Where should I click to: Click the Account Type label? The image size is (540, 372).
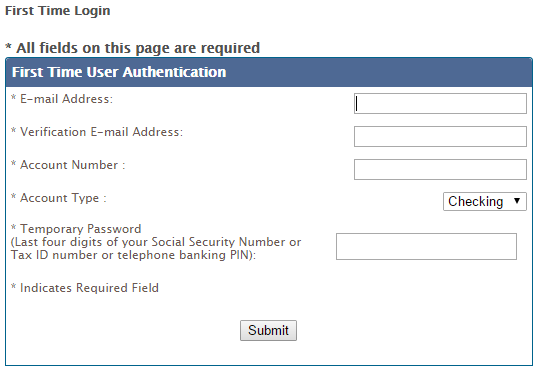63,198
